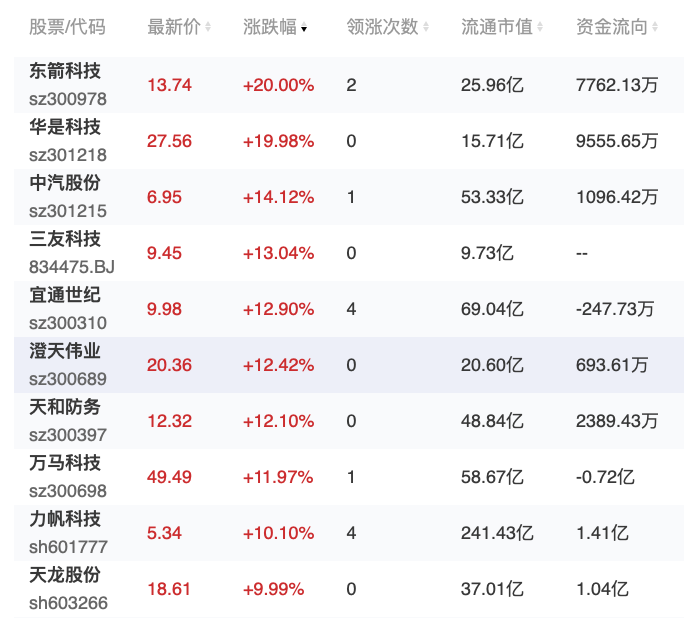Click price 13.74 for 东箭科技
The width and height of the screenshot is (684, 618).
point(169,85)
